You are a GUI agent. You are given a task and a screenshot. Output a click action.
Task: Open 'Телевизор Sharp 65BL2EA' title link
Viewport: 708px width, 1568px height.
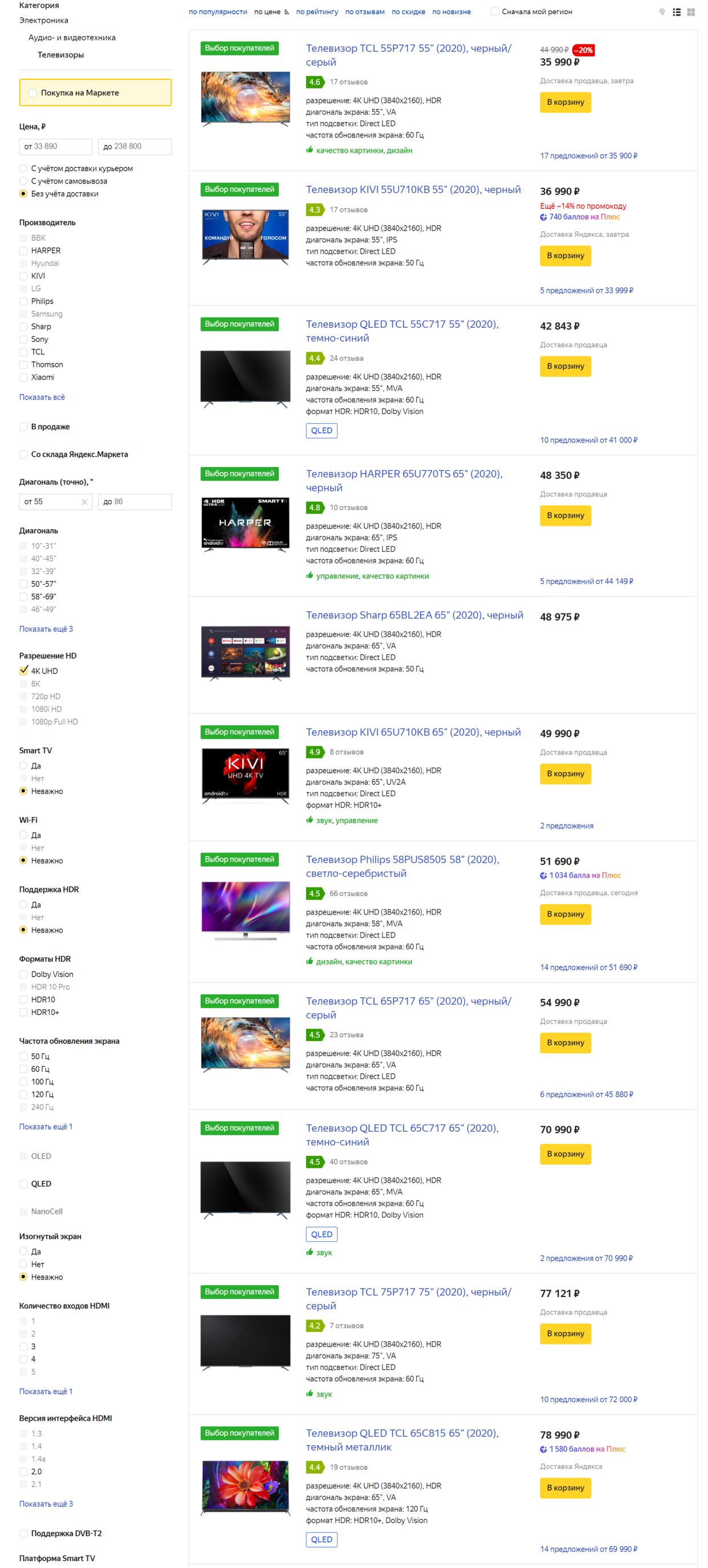414,615
